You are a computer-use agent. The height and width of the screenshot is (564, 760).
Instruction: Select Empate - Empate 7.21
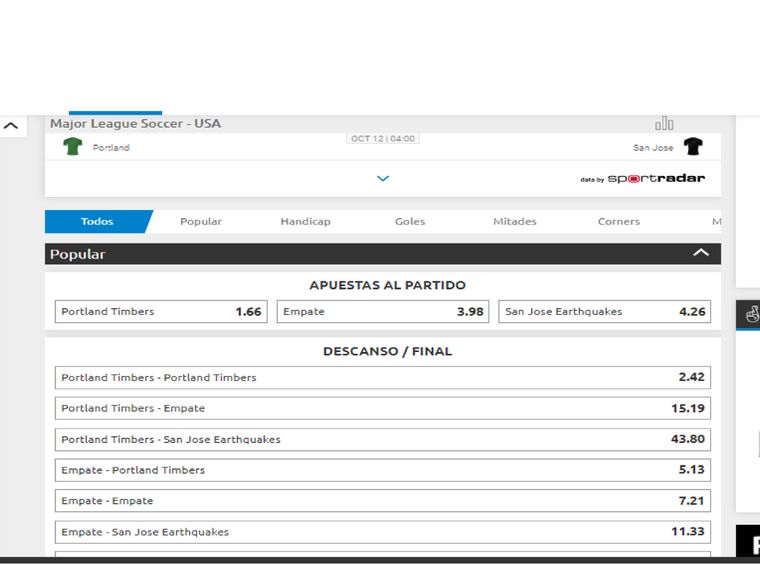click(x=383, y=501)
